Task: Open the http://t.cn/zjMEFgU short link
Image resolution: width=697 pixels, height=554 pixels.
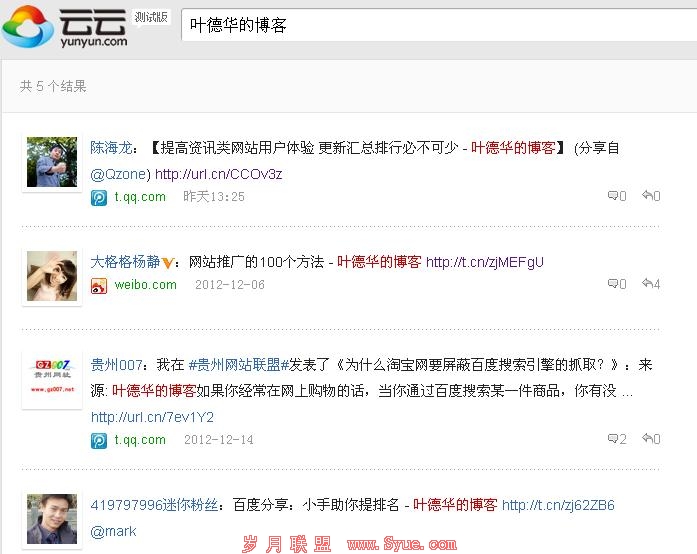Action: pyautogui.click(x=485, y=262)
